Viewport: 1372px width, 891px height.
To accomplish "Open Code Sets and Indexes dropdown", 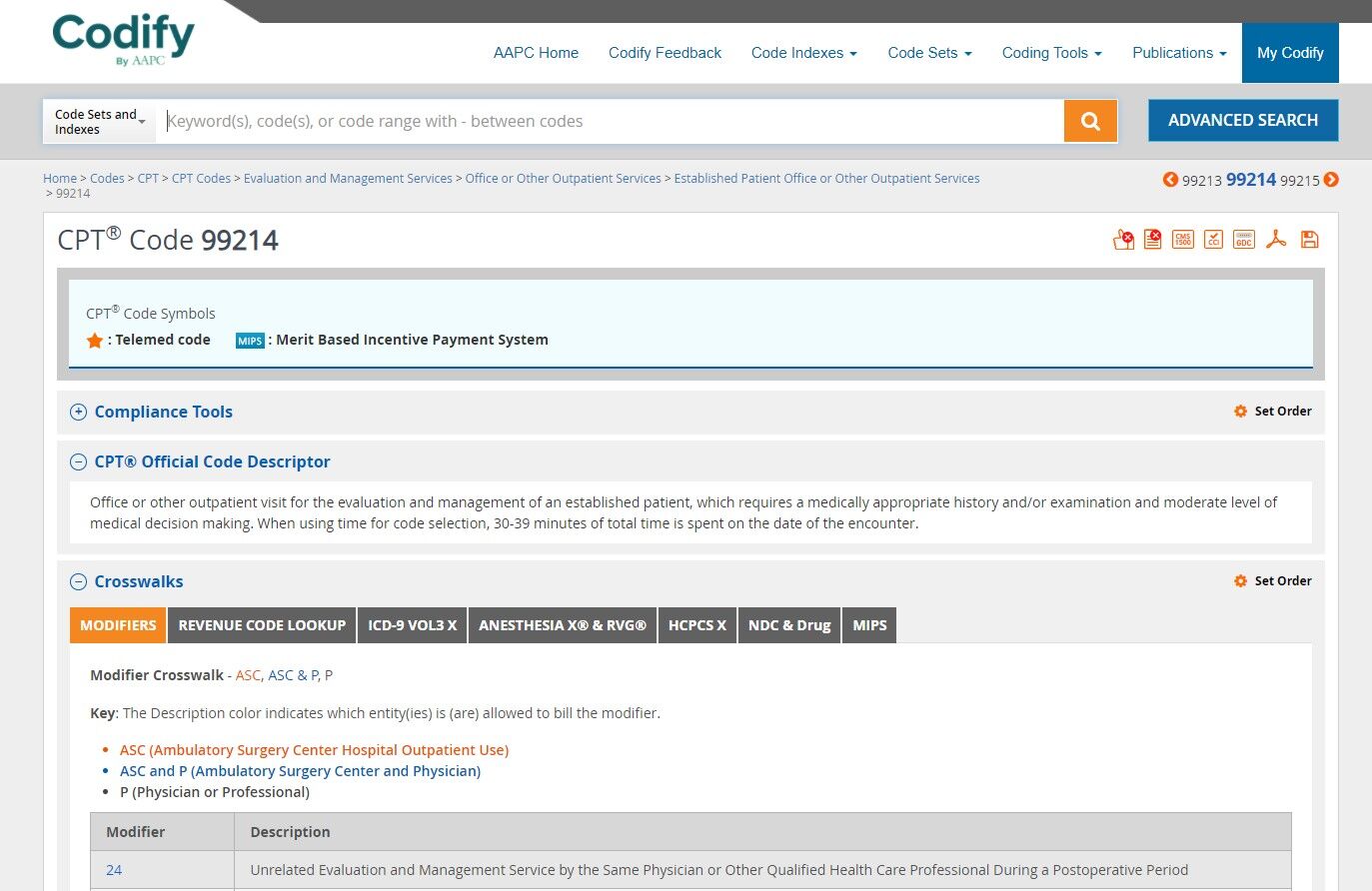I will pos(100,121).
